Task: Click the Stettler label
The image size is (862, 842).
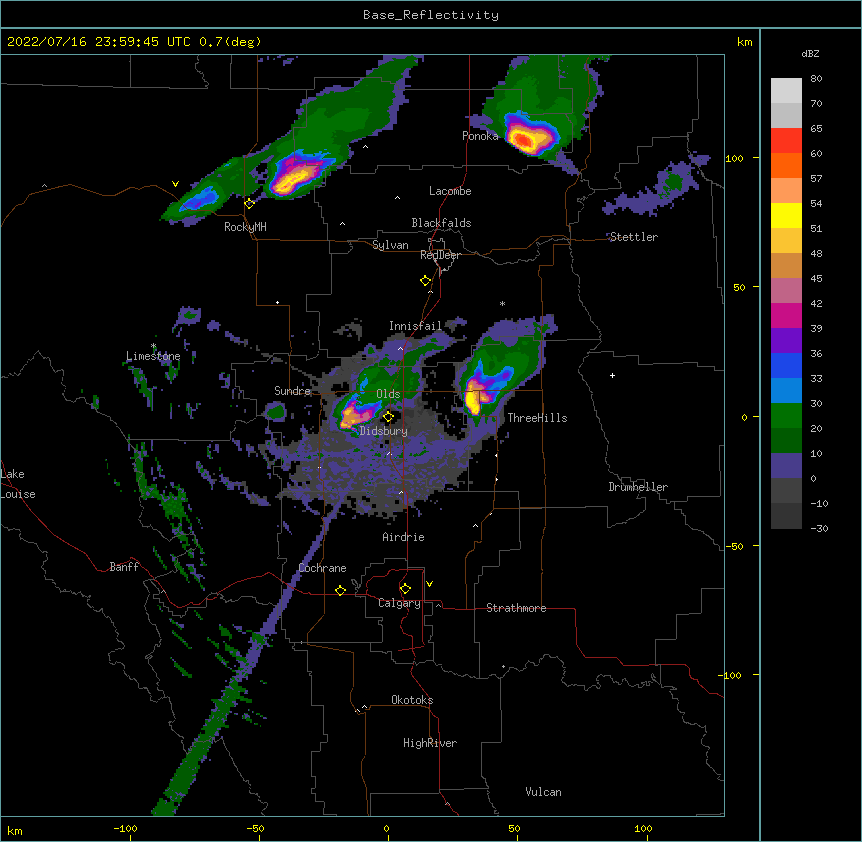Action: click(x=634, y=237)
